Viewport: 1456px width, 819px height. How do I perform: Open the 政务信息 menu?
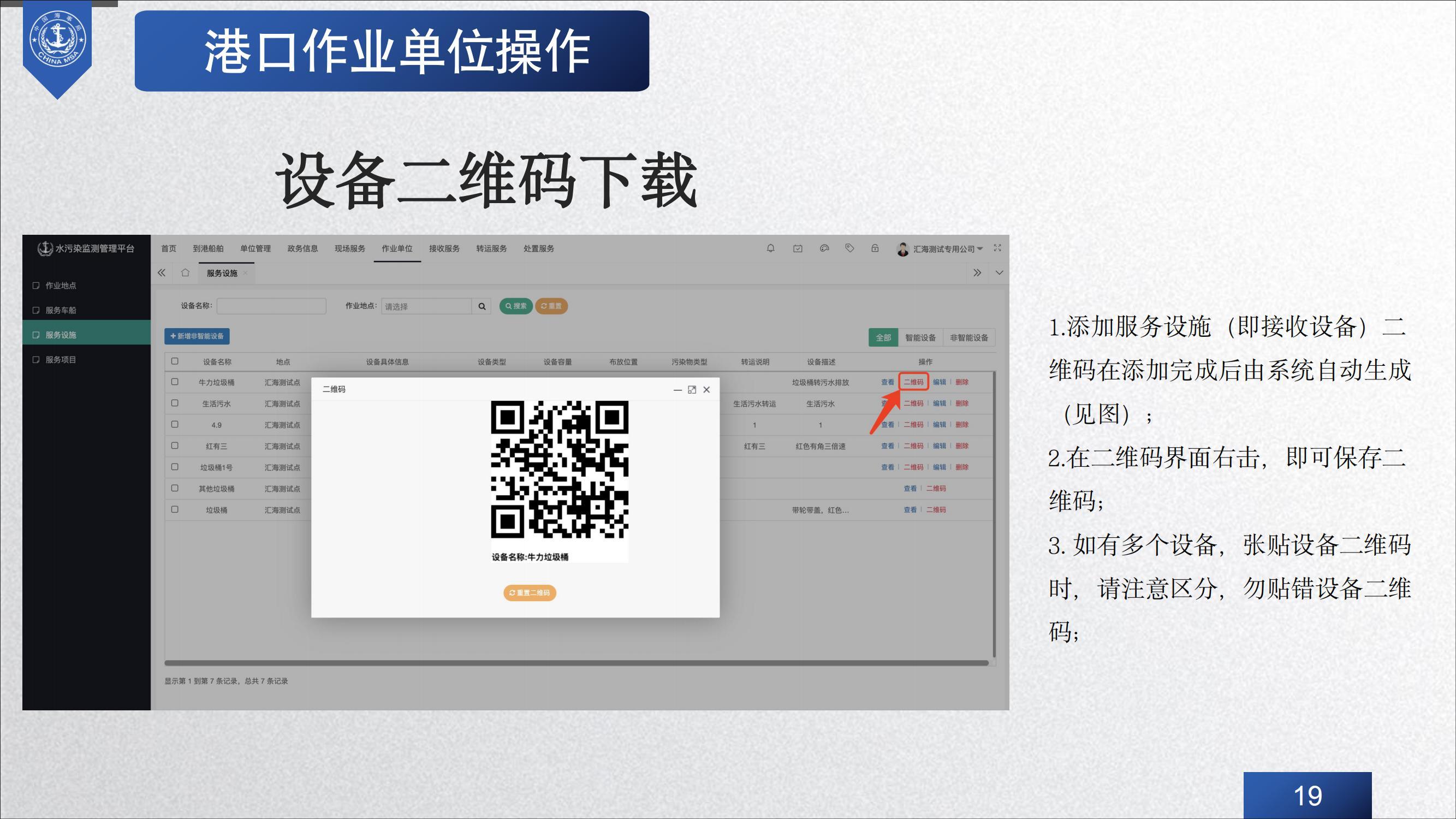point(302,248)
